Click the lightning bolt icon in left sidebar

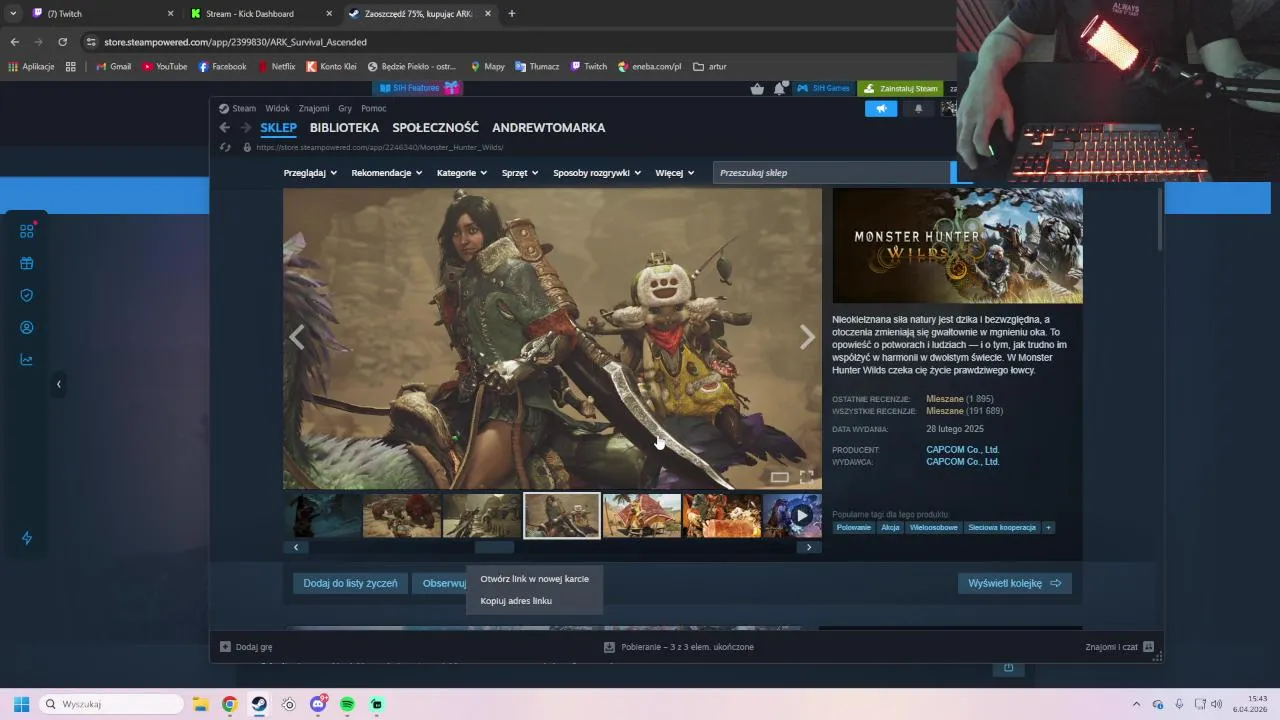click(27, 538)
